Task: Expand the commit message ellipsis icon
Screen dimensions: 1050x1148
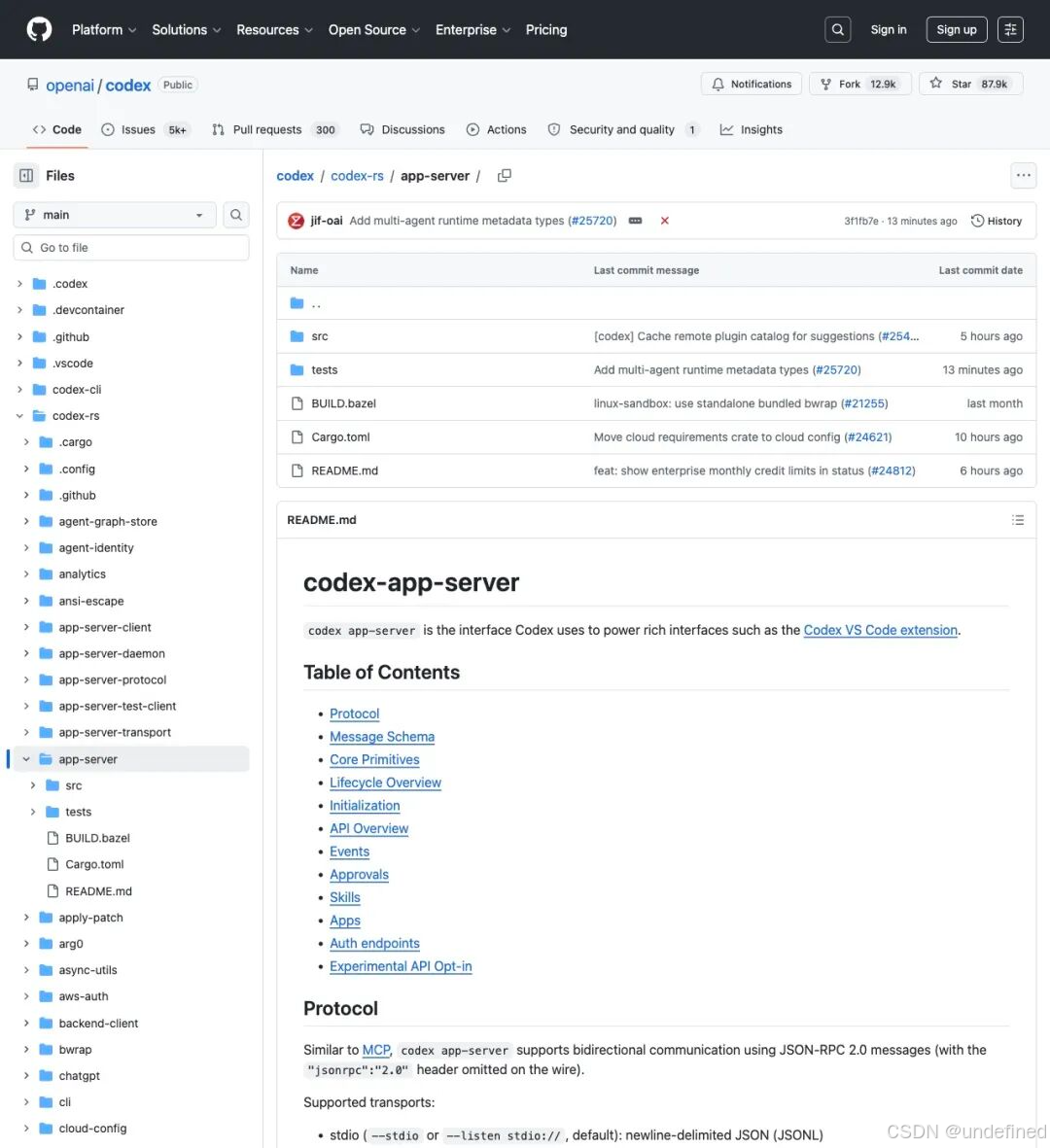Action: click(x=635, y=221)
